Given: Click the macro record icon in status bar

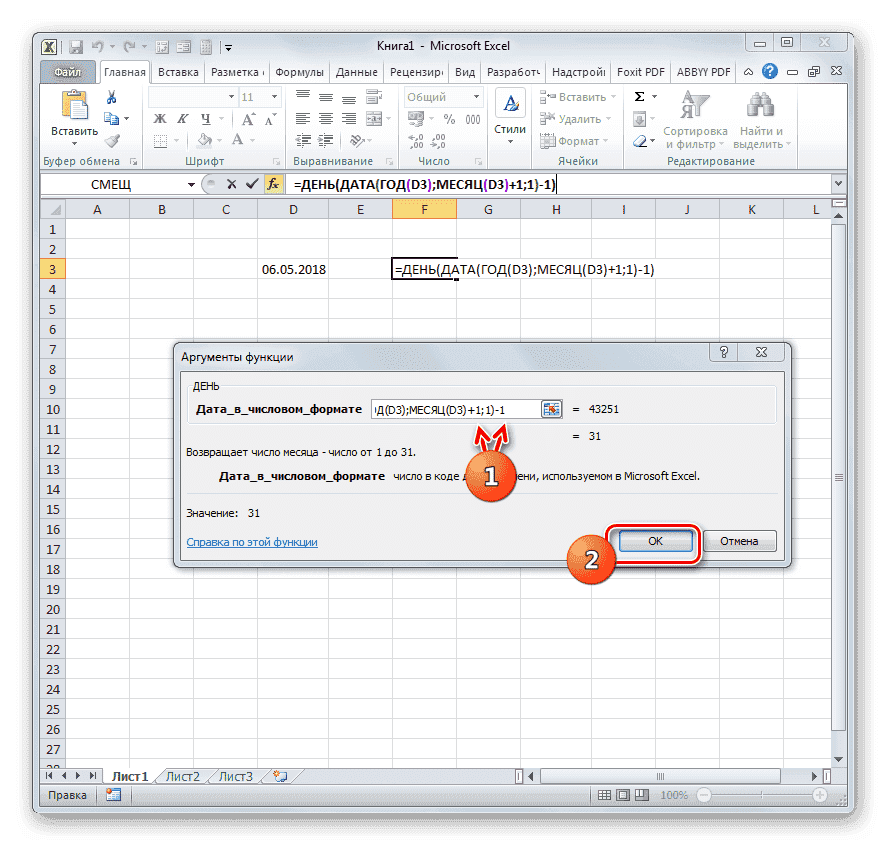Looking at the screenshot, I should tap(113, 795).
